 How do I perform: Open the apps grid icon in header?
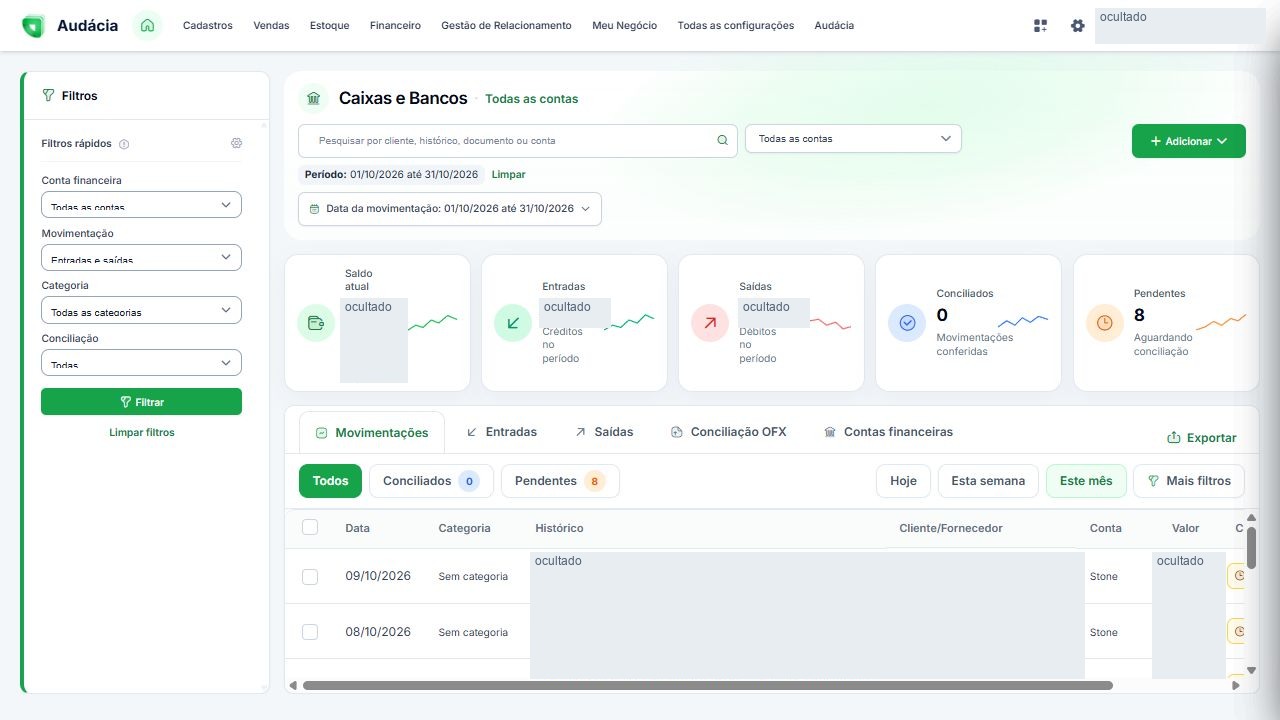1040,26
